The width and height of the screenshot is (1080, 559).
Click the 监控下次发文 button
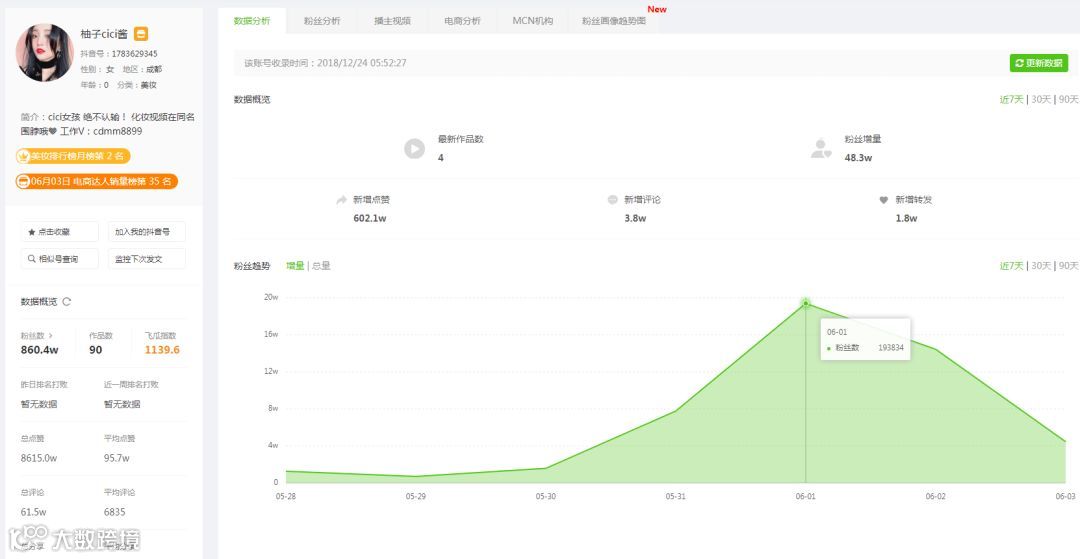click(147, 259)
